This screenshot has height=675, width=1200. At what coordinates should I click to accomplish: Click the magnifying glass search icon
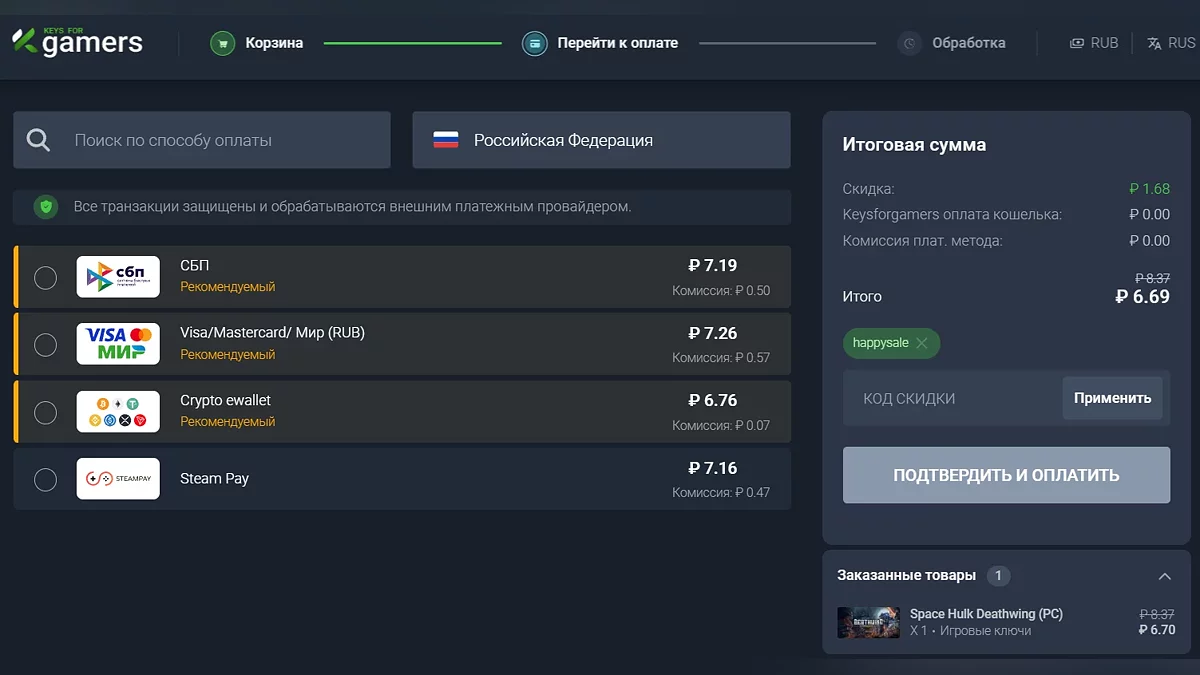(39, 140)
